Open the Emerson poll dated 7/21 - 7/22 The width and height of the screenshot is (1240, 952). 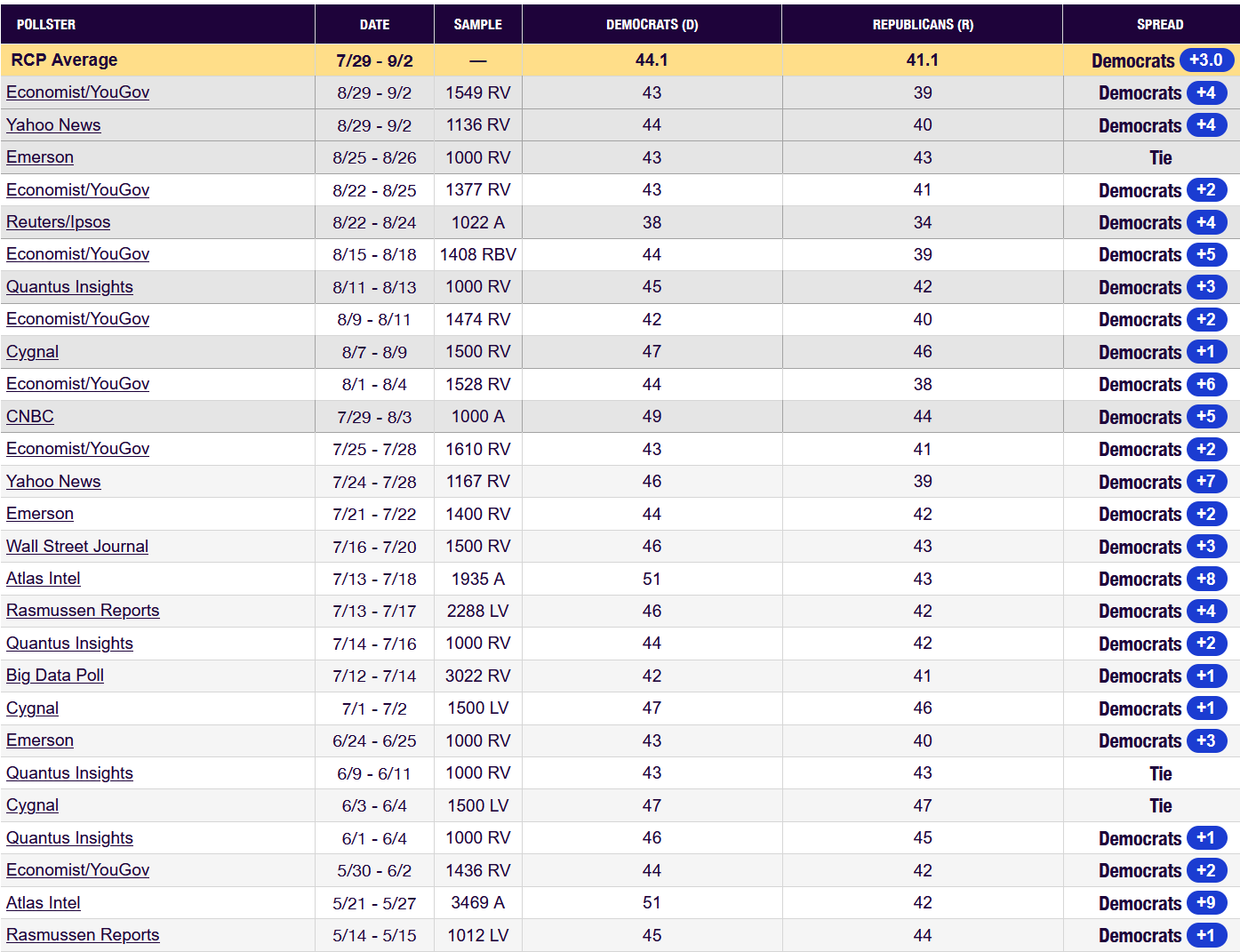pyautogui.click(x=40, y=514)
